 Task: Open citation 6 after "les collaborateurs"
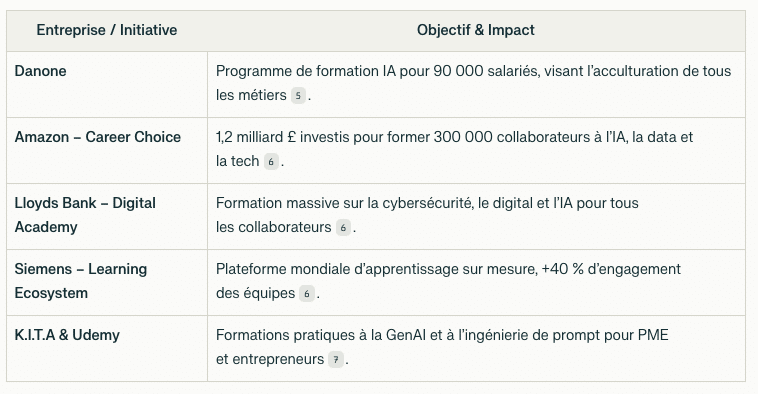click(343, 228)
